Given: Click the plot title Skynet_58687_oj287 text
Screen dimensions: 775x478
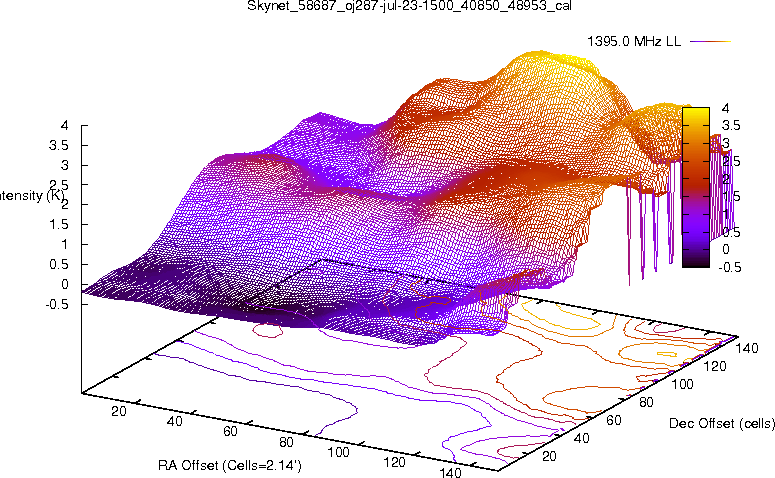Looking at the screenshot, I should click(x=410, y=6).
